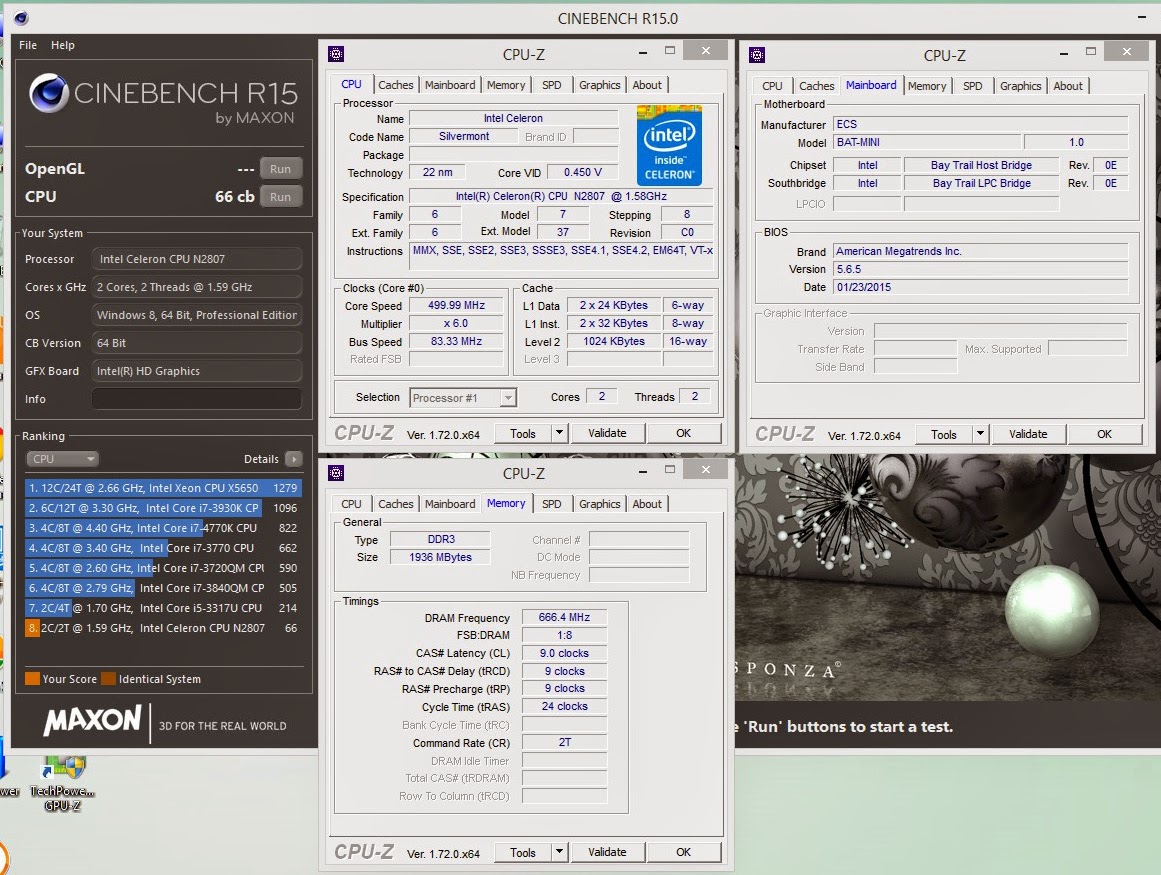The image size is (1161, 875).
Task: Click the CPU-Z icon in Memory CPU-Z window
Action: (336, 473)
